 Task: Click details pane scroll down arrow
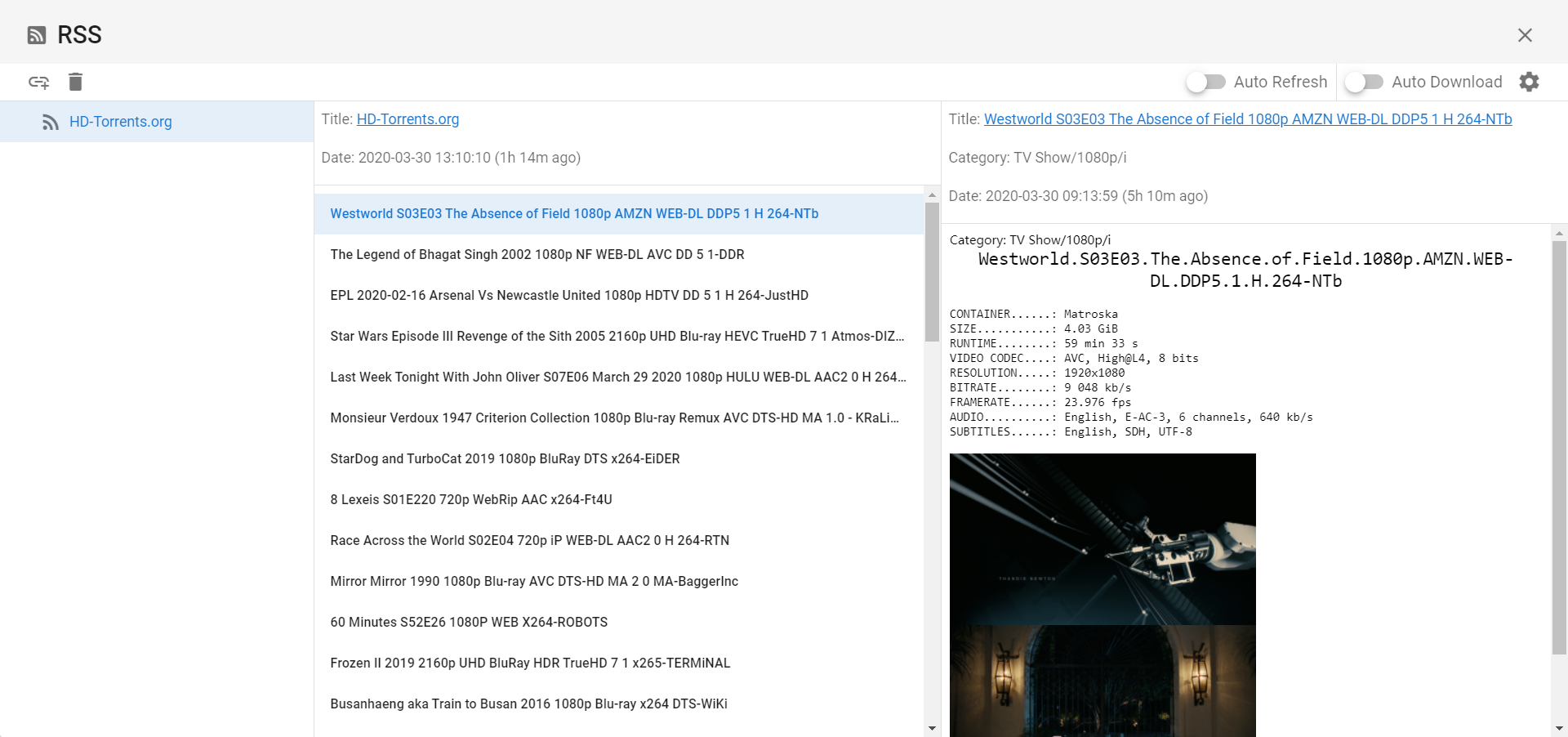click(1559, 728)
